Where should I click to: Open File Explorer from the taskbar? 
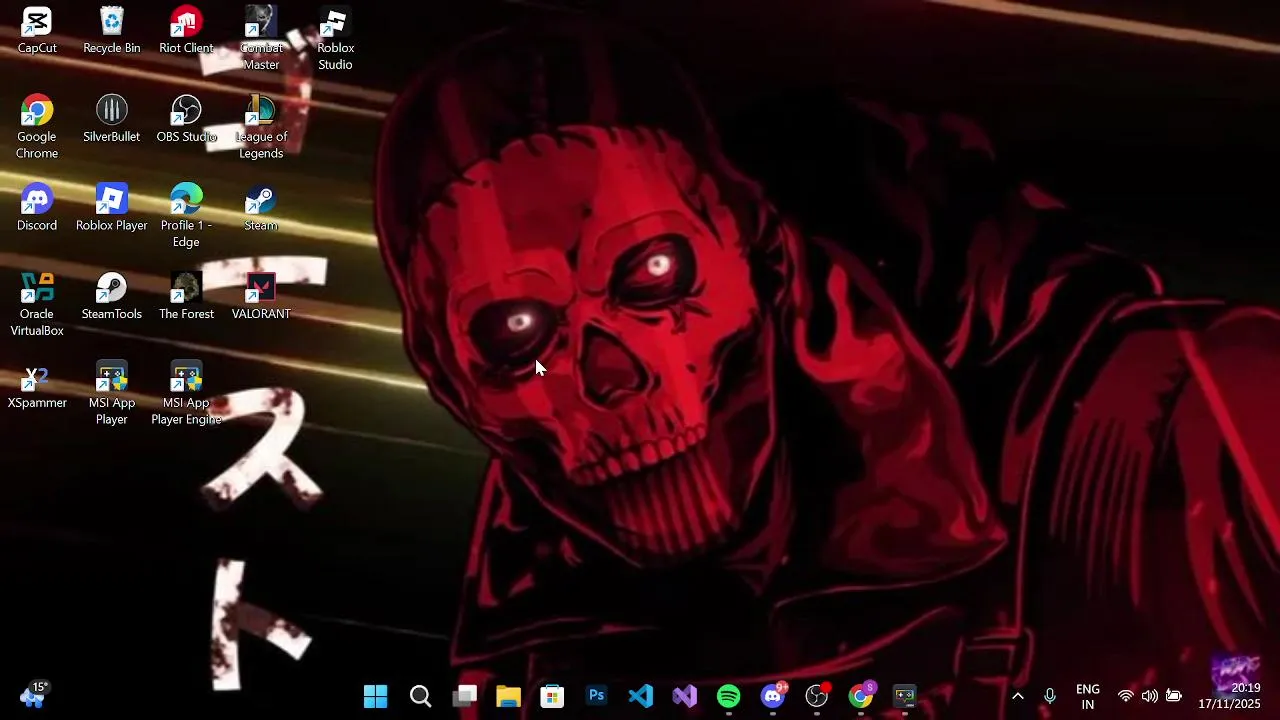(x=509, y=696)
